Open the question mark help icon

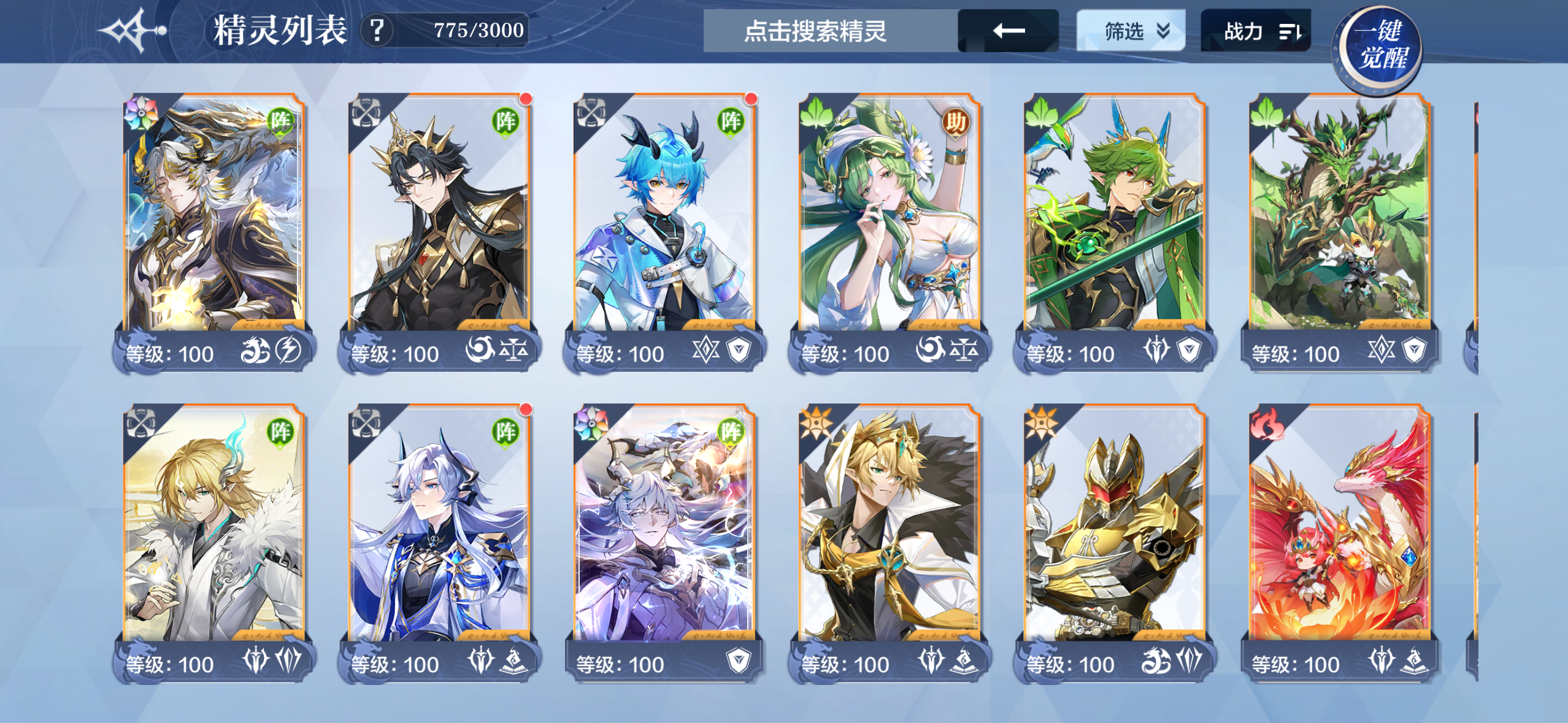click(x=377, y=30)
